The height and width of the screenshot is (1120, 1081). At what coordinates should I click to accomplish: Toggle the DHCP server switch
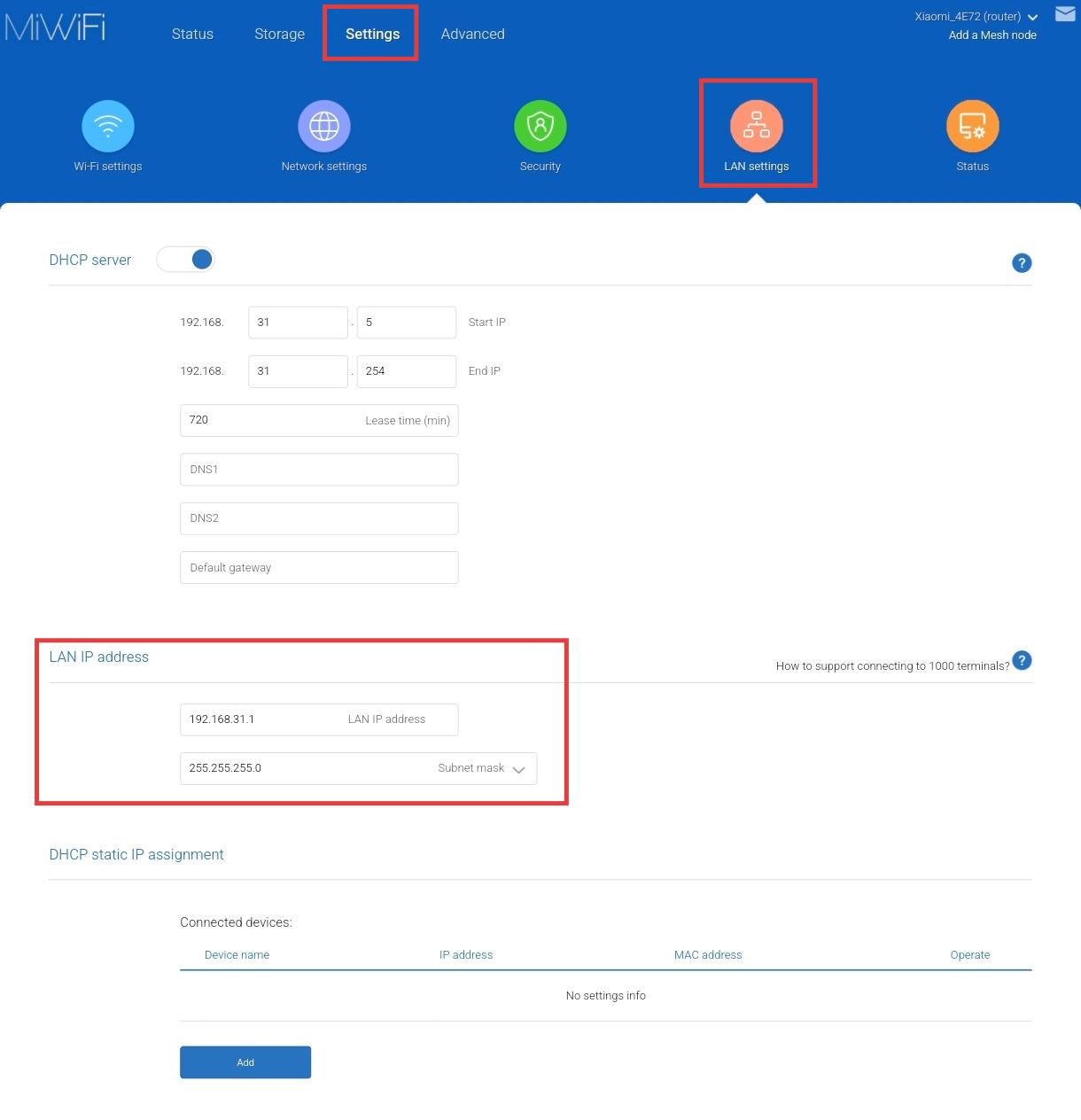pos(186,260)
